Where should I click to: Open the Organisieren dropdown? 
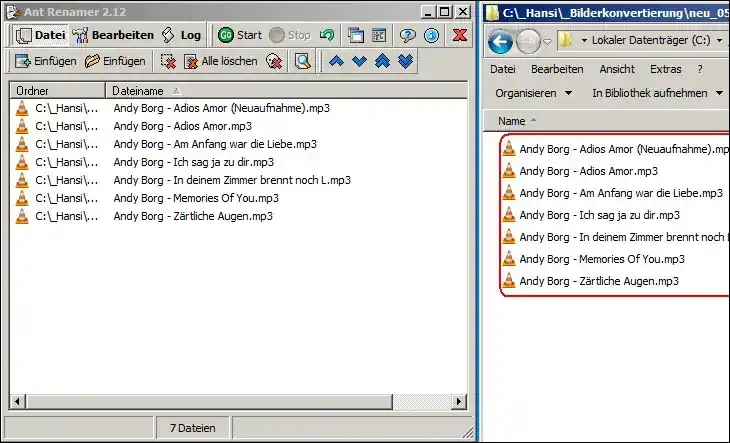point(533,93)
